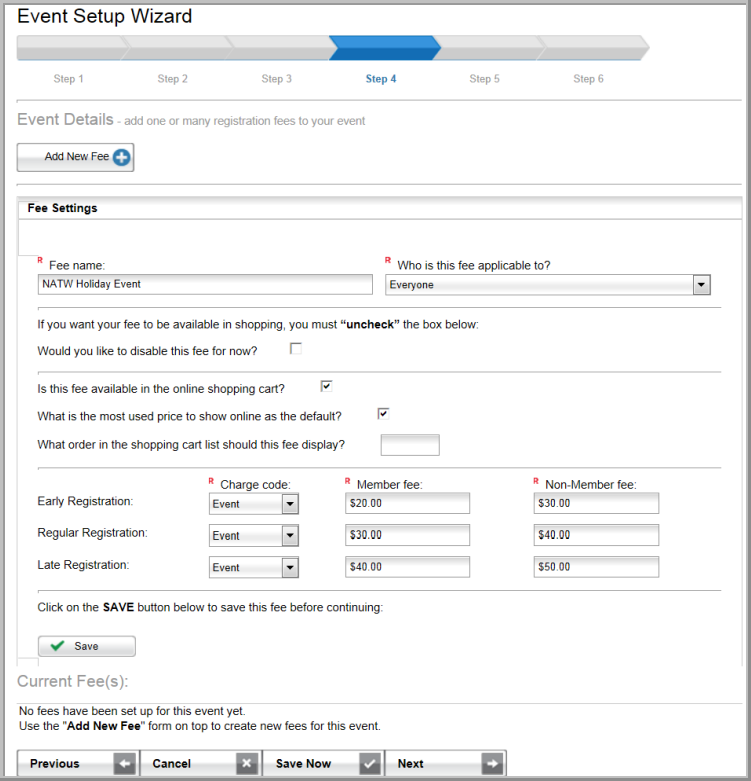This screenshot has height=781, width=751.
Task: Open Late Registration charge code dropdown
Action: 254,568
